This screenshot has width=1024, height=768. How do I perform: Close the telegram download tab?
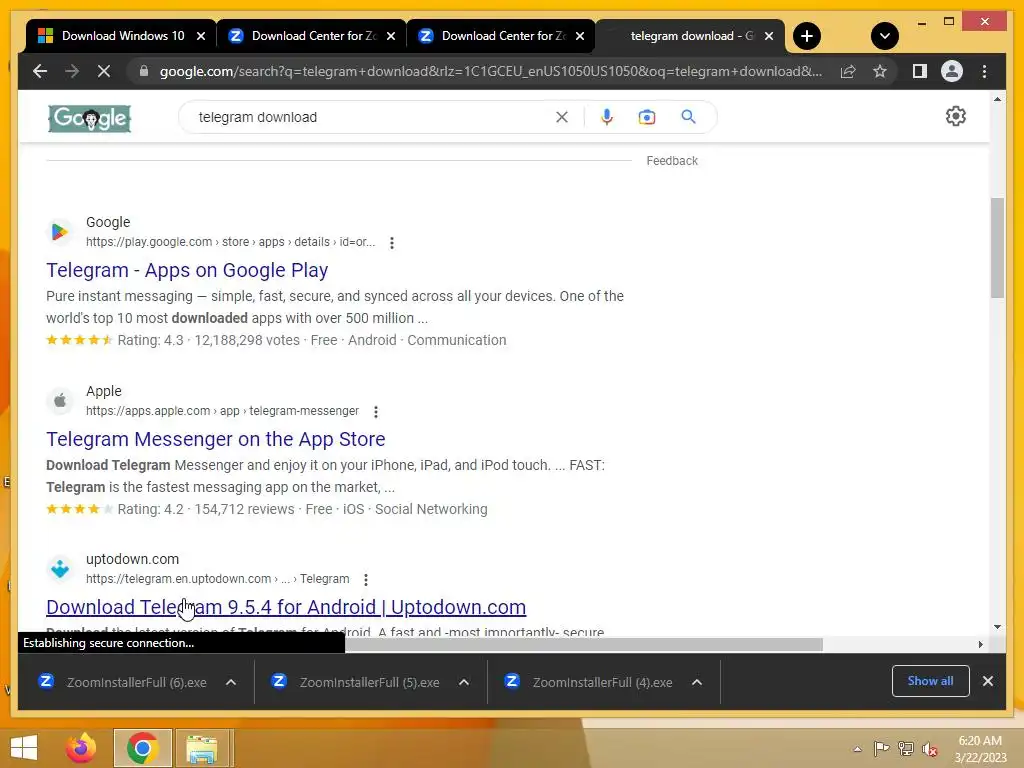[x=769, y=36]
